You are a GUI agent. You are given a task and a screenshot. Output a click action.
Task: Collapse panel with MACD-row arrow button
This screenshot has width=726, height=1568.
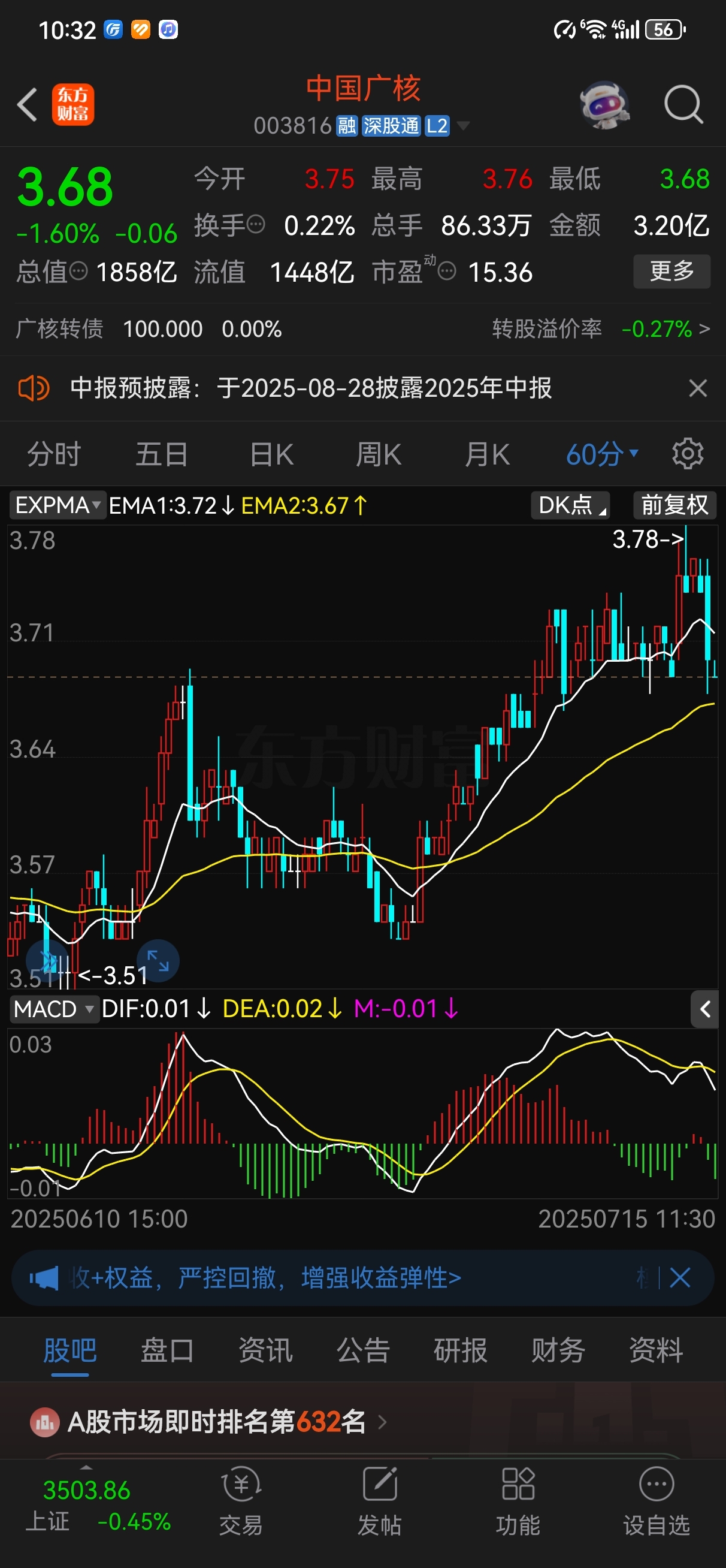click(704, 1009)
